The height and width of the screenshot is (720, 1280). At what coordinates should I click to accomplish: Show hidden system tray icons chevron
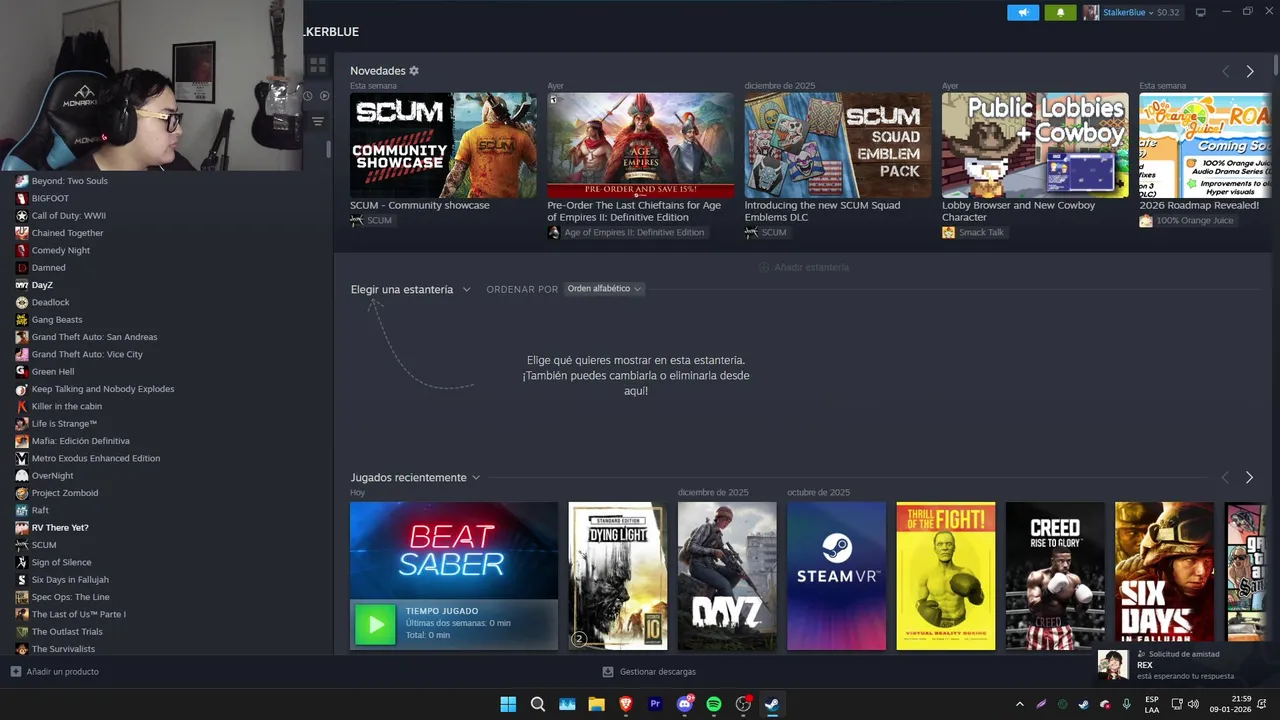[1020, 704]
